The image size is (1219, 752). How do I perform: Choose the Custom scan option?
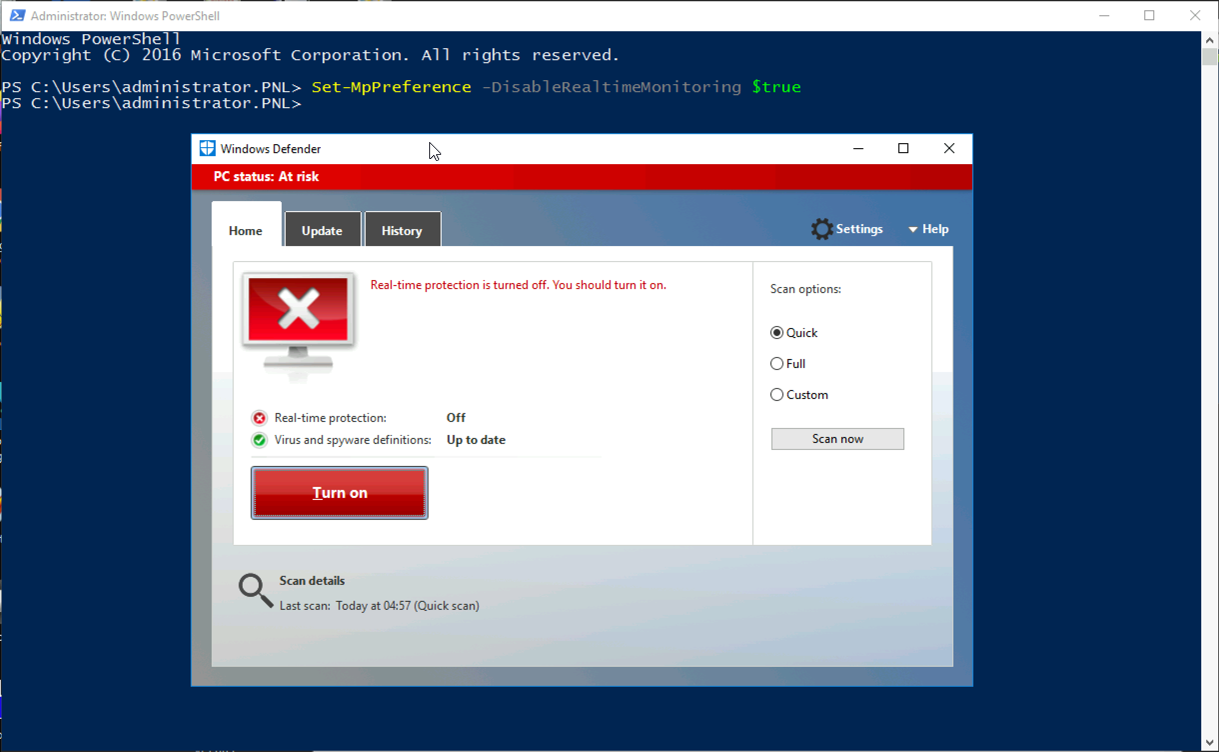pyautogui.click(x=776, y=394)
